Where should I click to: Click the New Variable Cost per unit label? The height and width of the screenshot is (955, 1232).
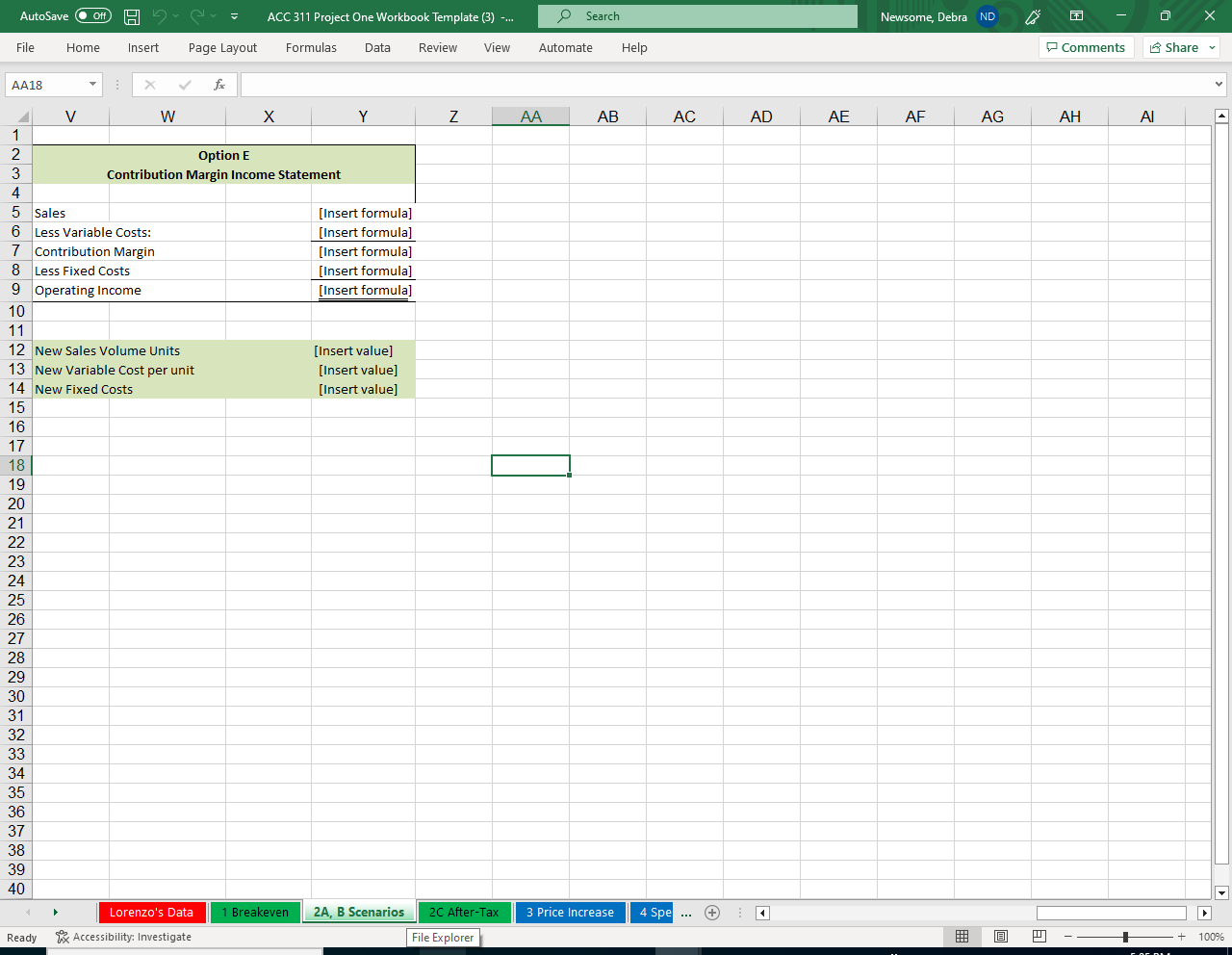coord(115,370)
